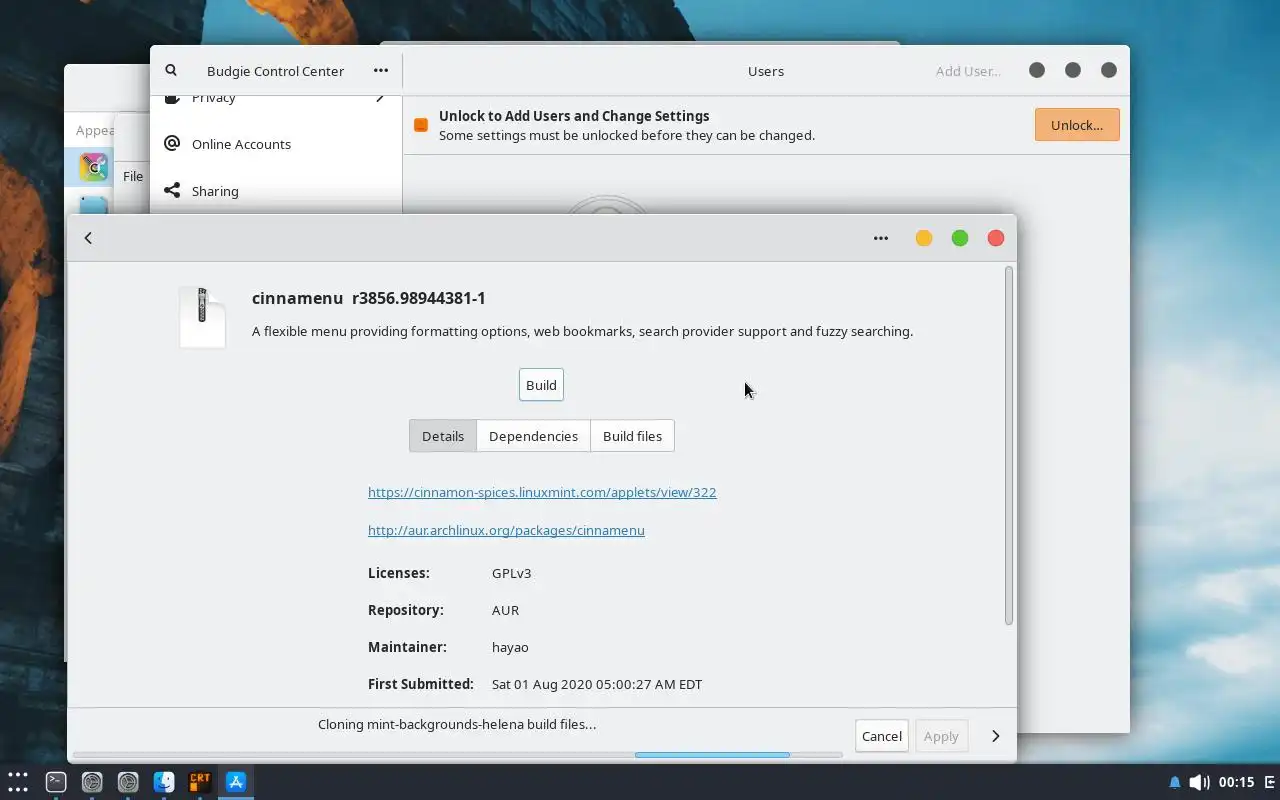Image resolution: width=1280 pixels, height=800 pixels.
Task: Click the Online Accounts at-sign icon
Action: (172, 144)
